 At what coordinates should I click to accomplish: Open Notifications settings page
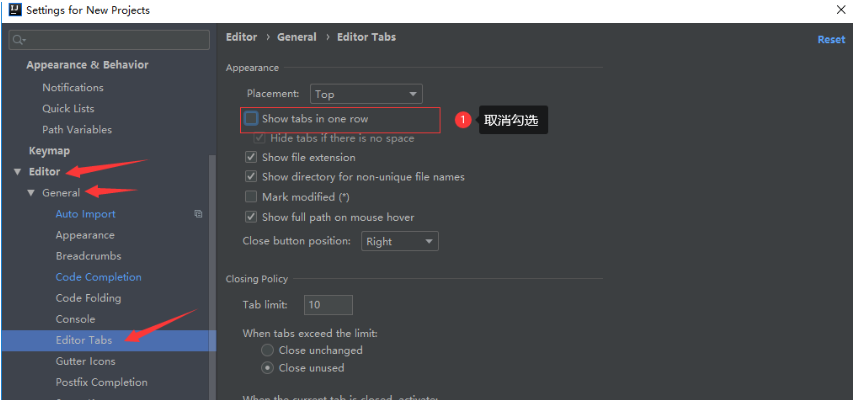[x=73, y=87]
